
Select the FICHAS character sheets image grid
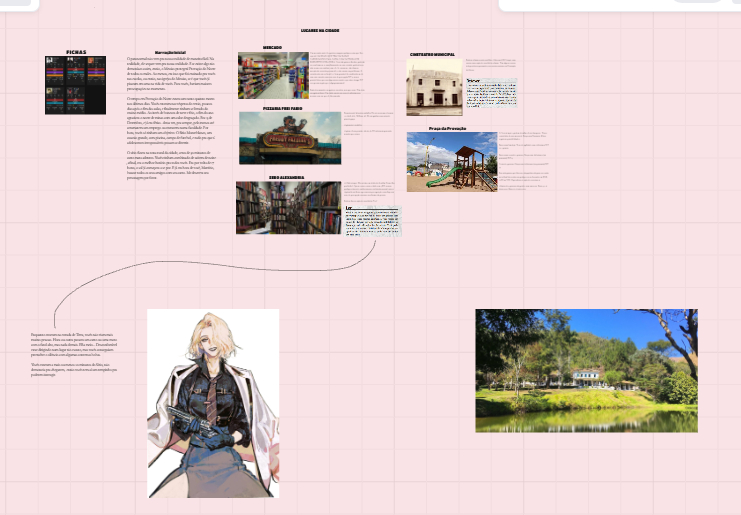pyautogui.click(x=75, y=85)
